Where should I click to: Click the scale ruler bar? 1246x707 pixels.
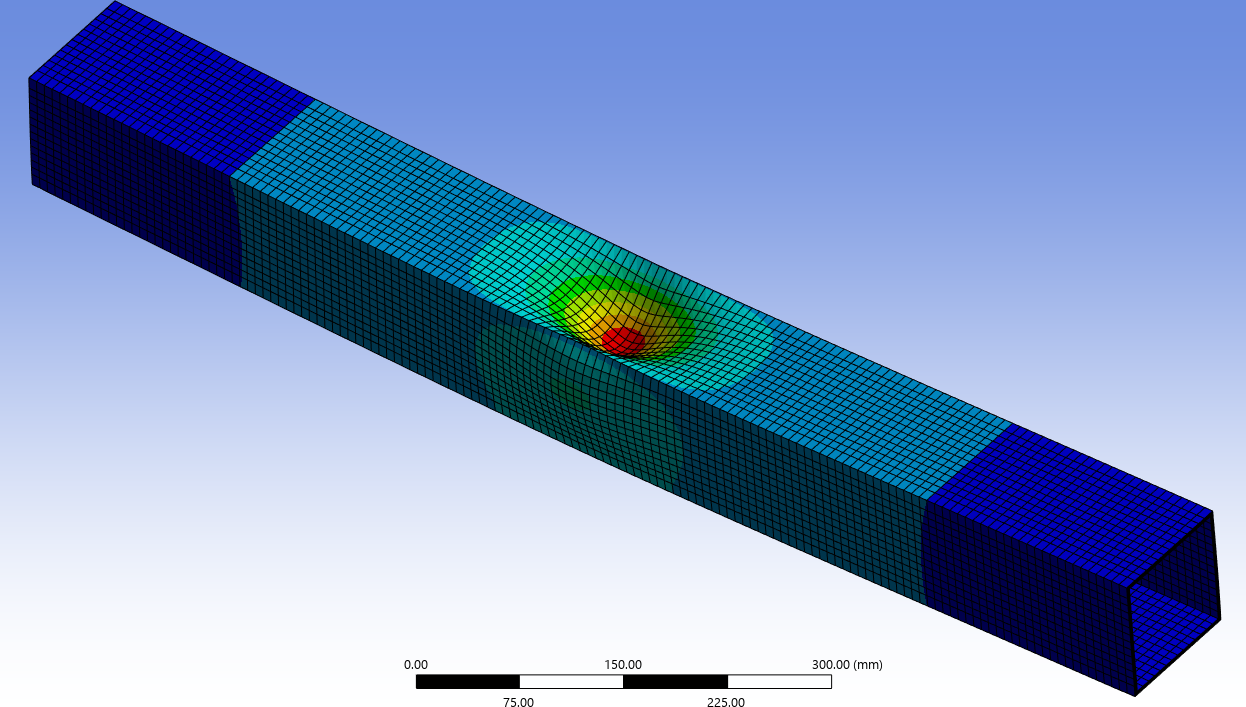pos(623,681)
